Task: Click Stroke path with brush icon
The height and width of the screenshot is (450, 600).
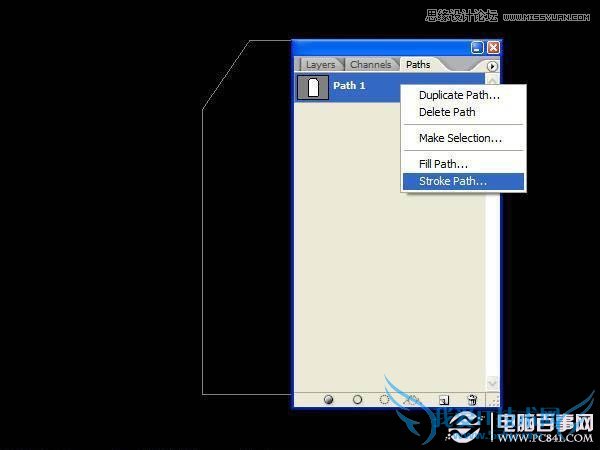Action: 357,399
